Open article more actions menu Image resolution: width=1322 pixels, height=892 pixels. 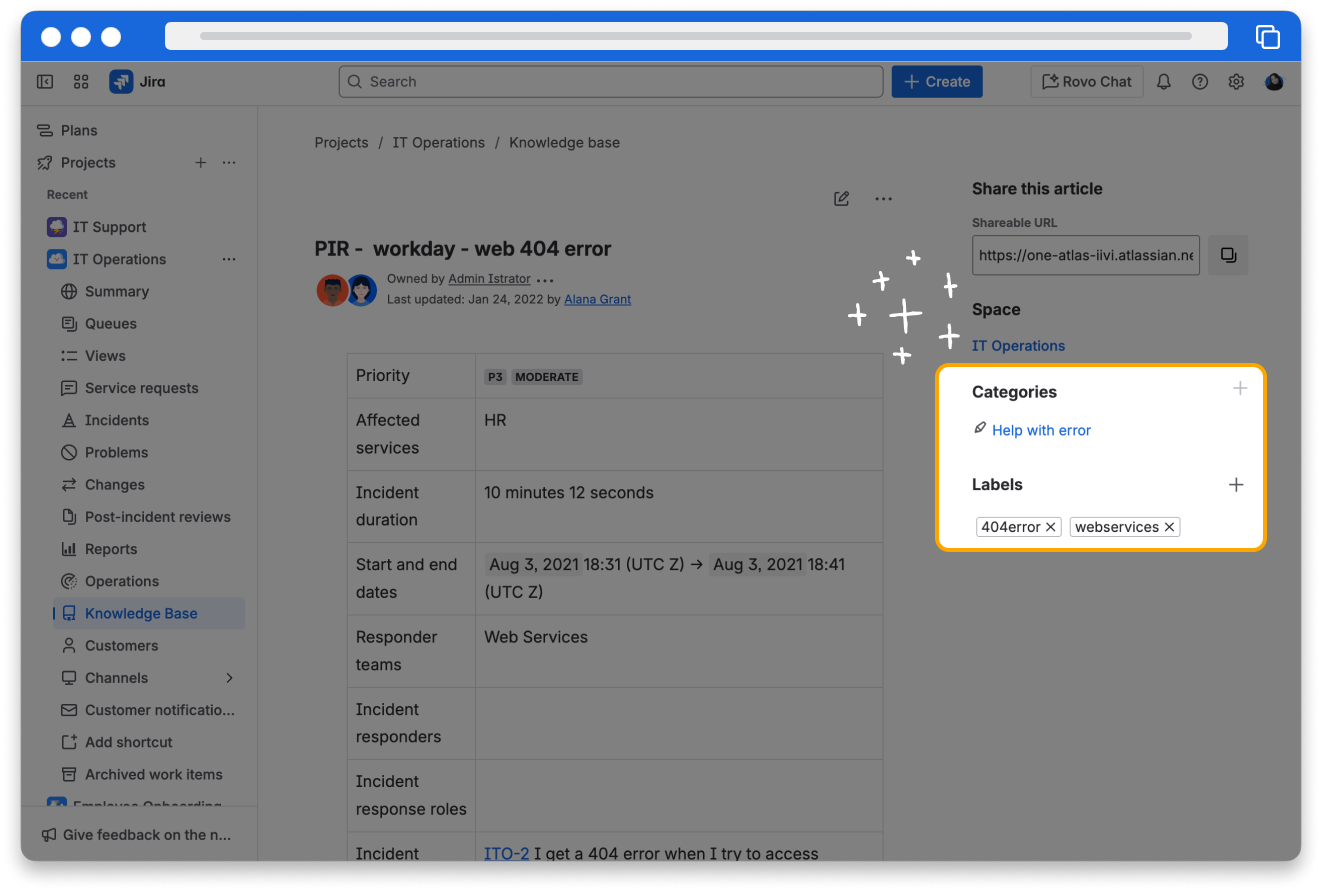(883, 199)
